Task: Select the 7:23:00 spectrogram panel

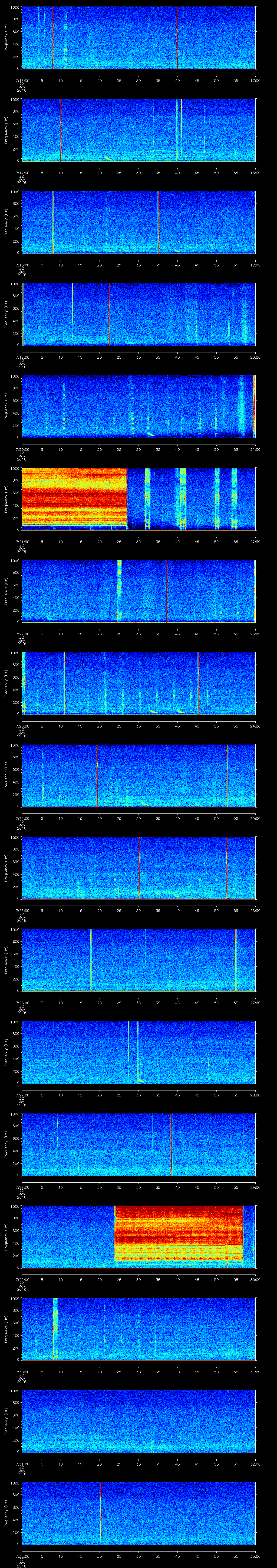Action: point(139,683)
